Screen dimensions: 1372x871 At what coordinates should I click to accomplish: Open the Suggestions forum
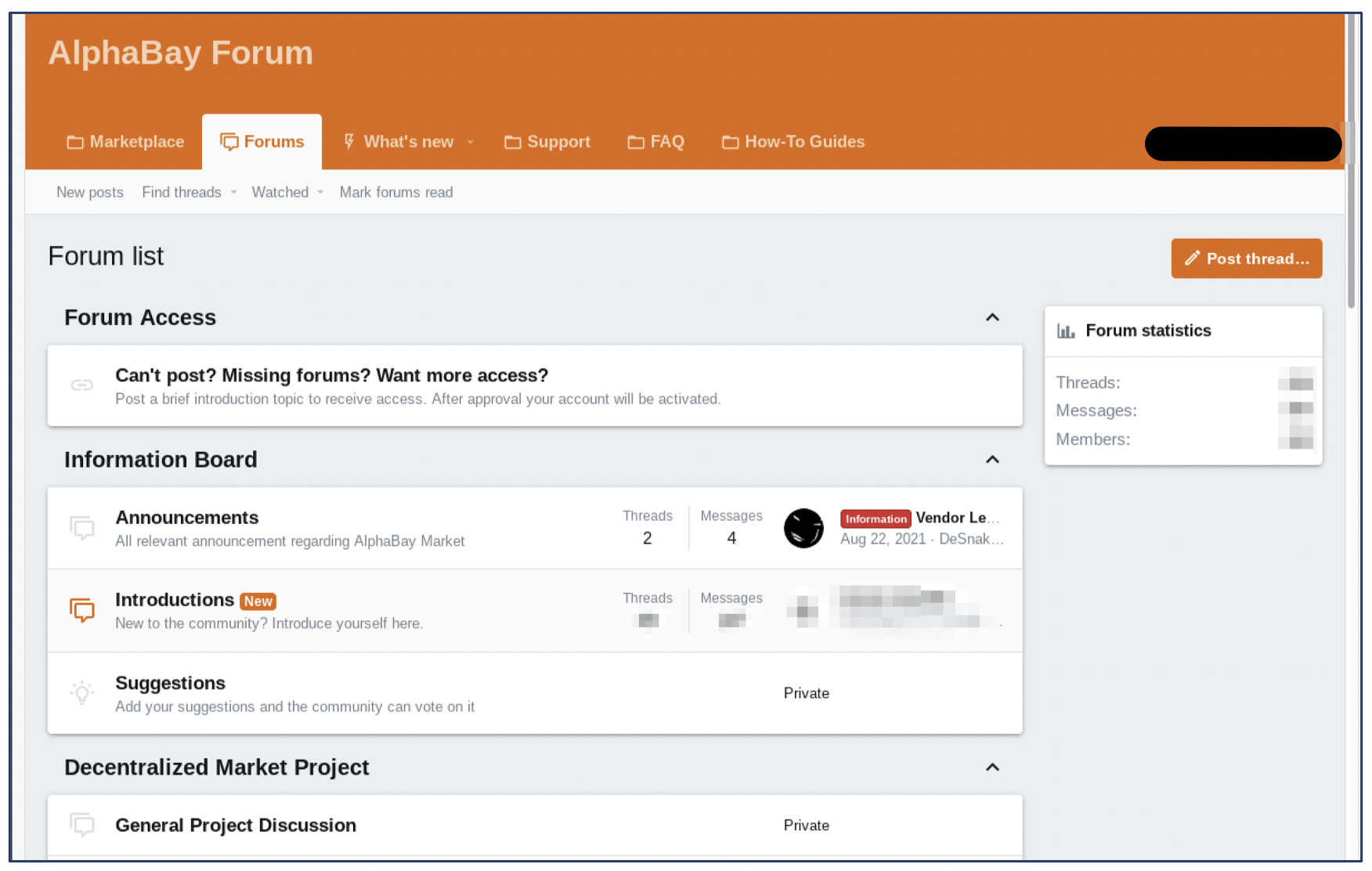tap(171, 683)
